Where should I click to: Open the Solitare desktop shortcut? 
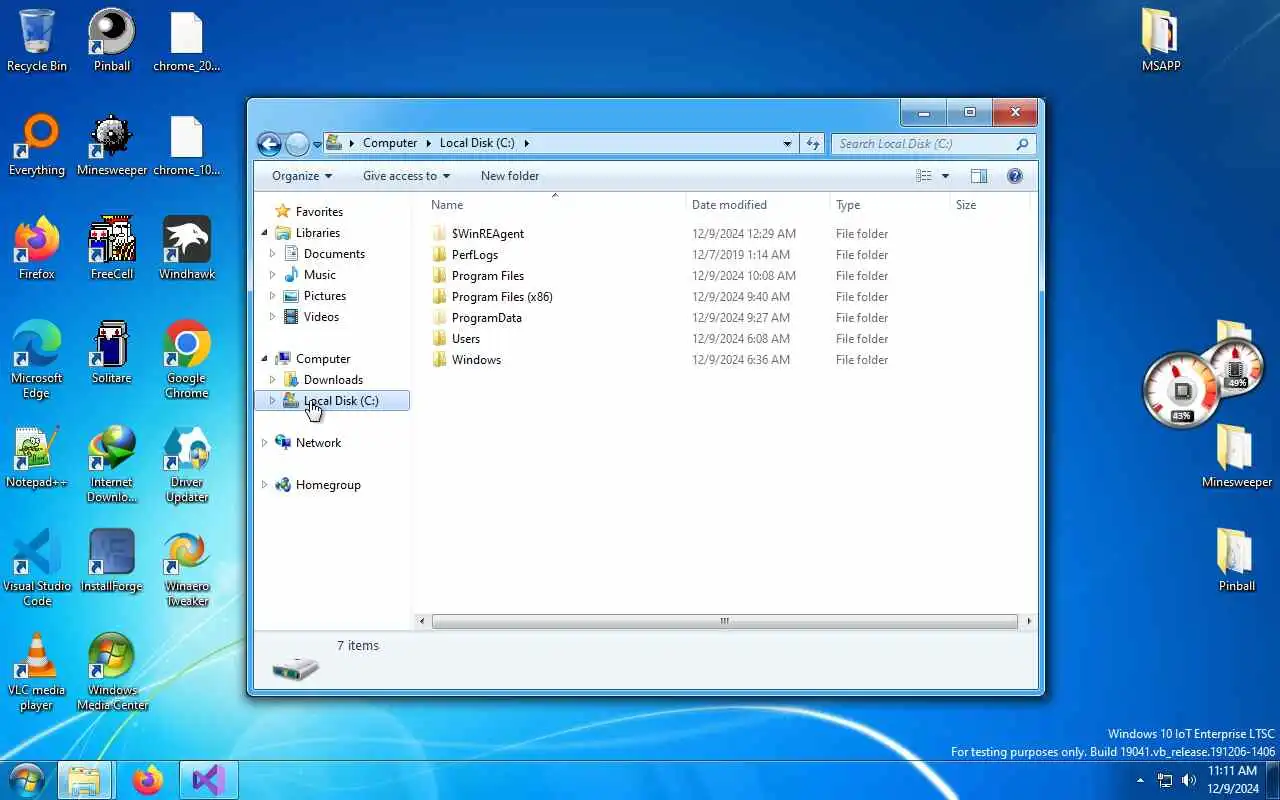pos(112,353)
